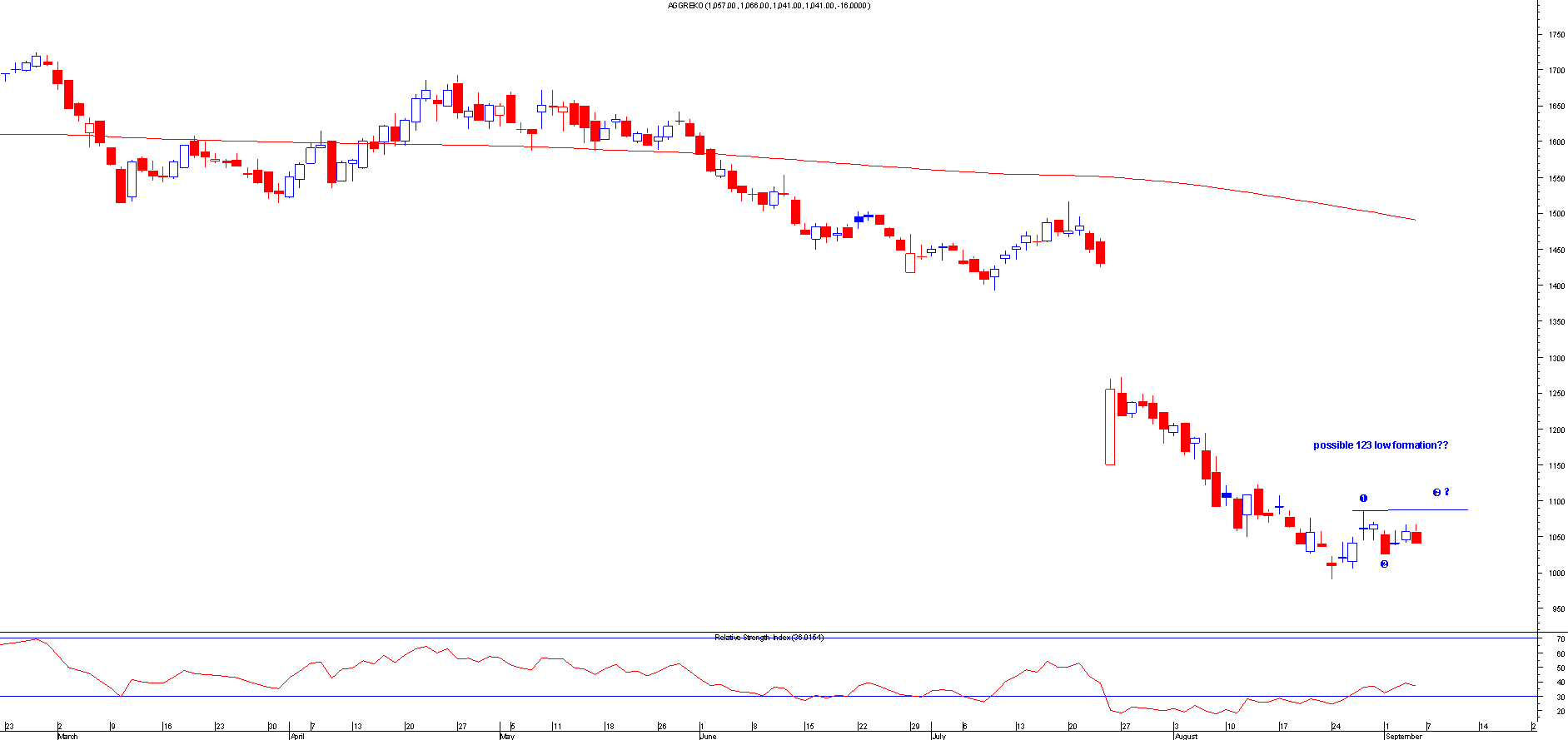Click the circled number 2 marker
Image resolution: width=1568 pixels, height=740 pixels.
pyautogui.click(x=1384, y=564)
